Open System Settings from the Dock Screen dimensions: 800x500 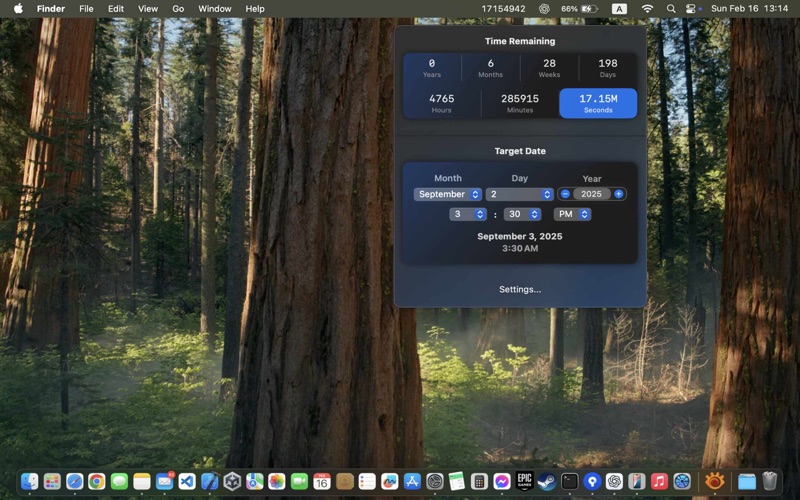pyautogui.click(x=435, y=481)
